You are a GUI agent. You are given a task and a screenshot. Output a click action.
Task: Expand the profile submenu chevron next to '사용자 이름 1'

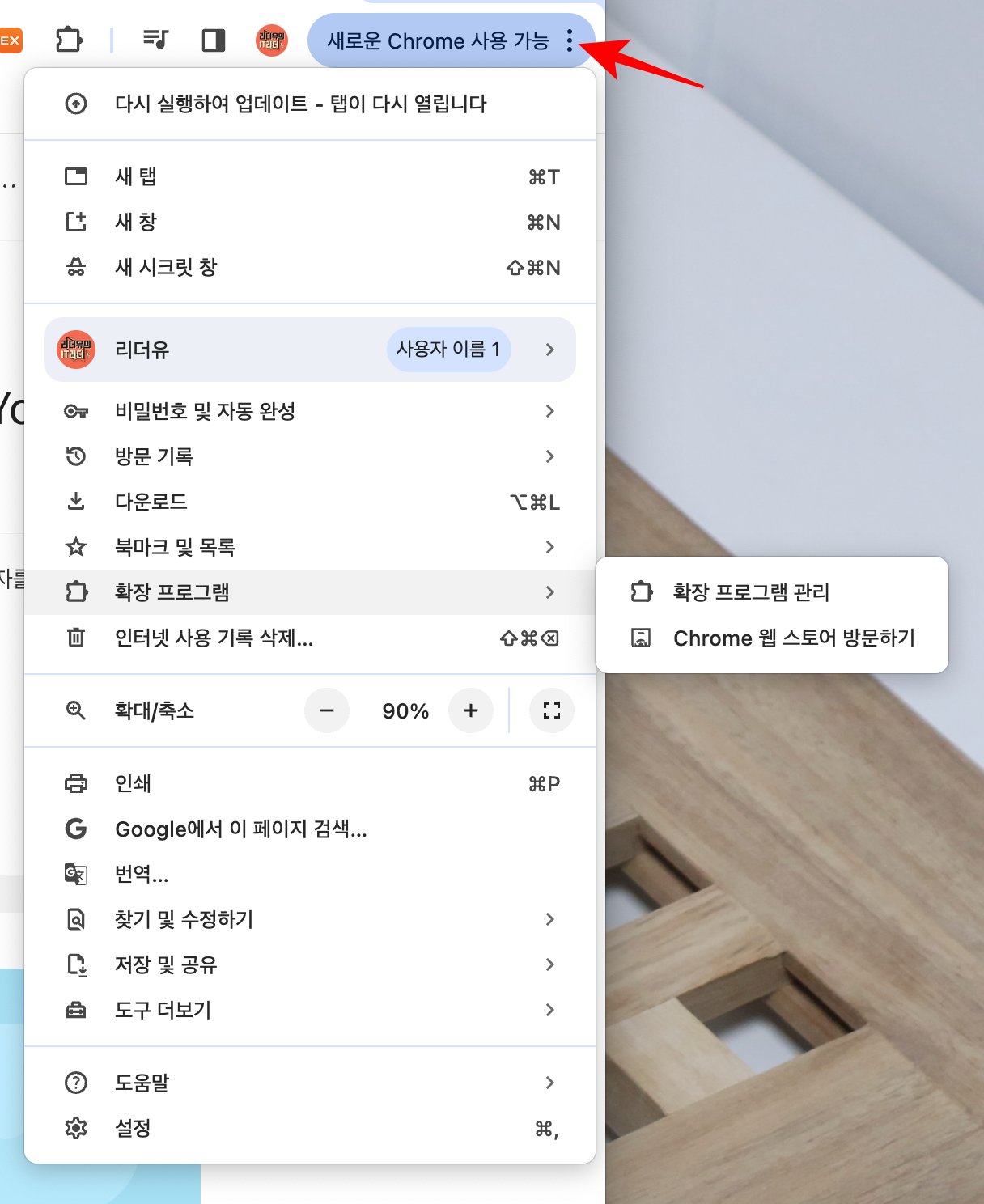[550, 350]
